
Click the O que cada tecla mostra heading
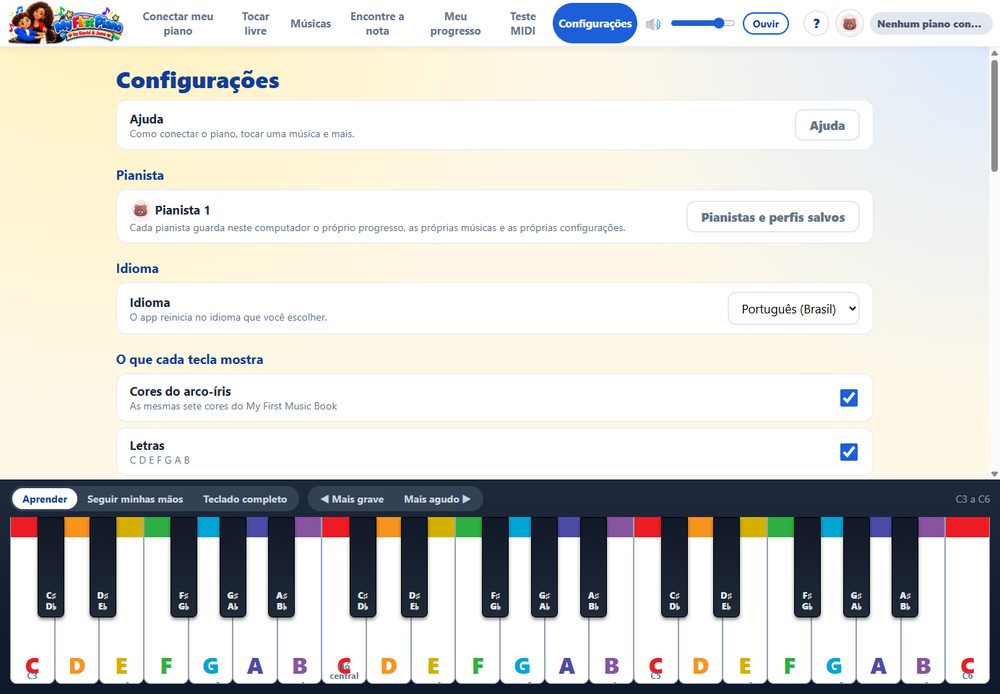pos(189,359)
